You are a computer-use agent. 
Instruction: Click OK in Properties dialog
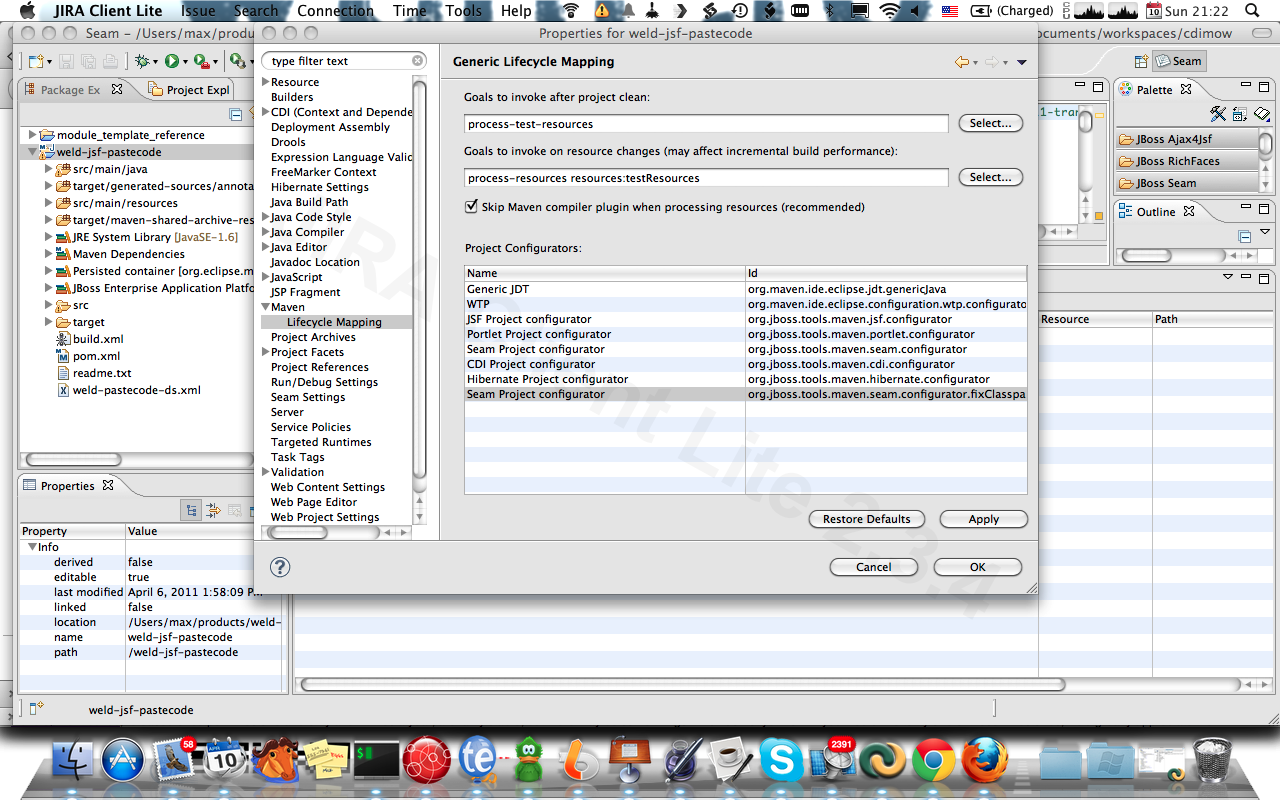tap(978, 567)
